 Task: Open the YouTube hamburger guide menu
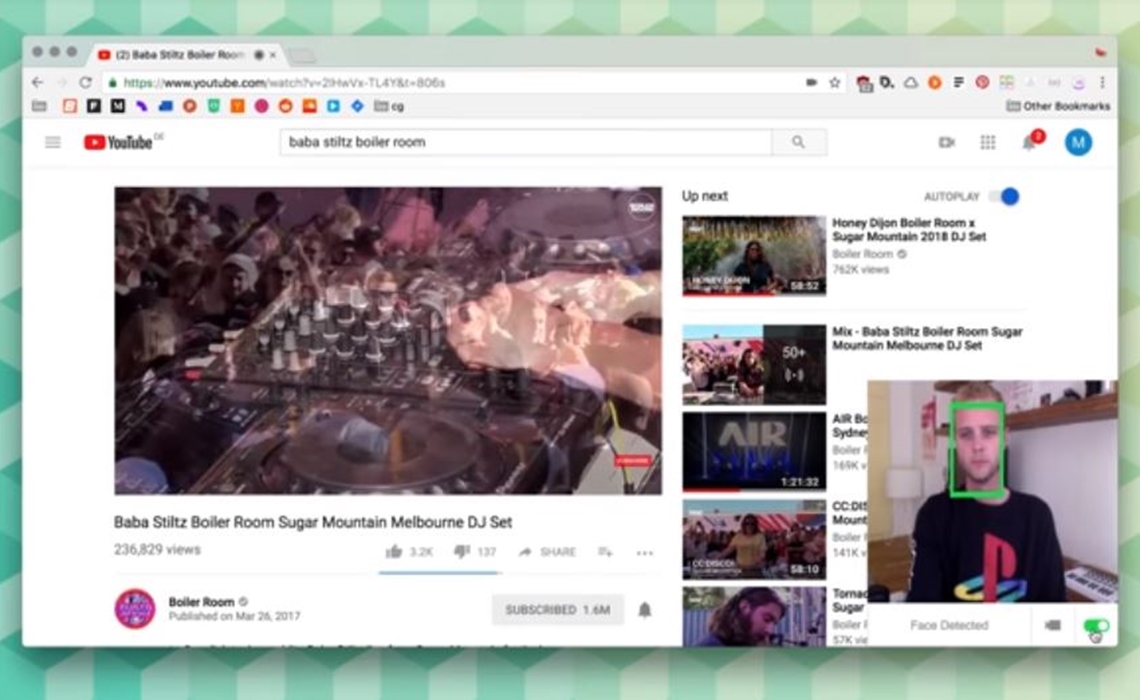[x=53, y=143]
